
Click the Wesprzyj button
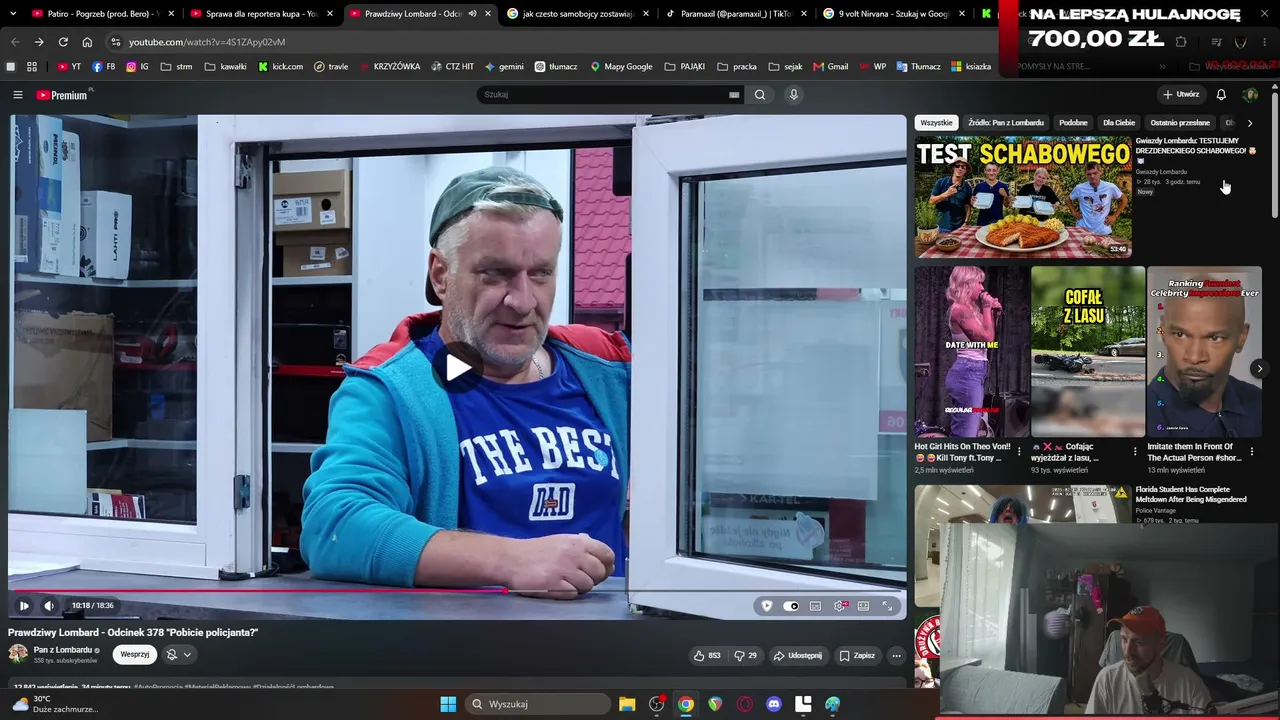click(134, 655)
